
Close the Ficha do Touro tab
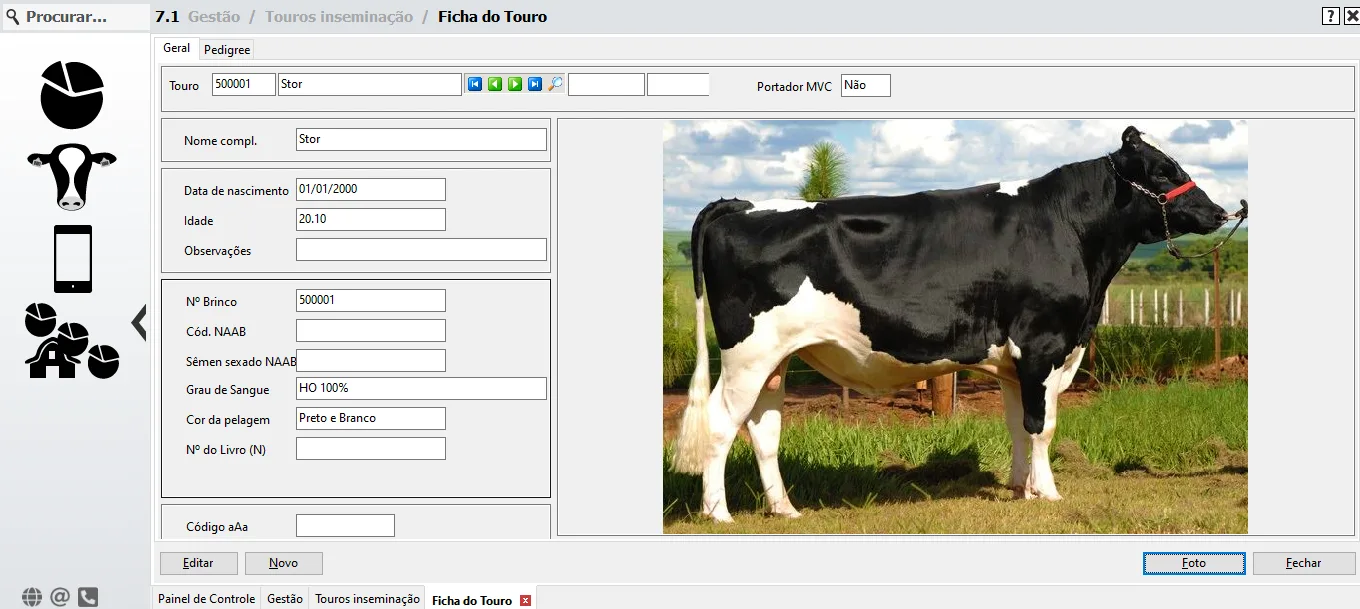(x=525, y=601)
